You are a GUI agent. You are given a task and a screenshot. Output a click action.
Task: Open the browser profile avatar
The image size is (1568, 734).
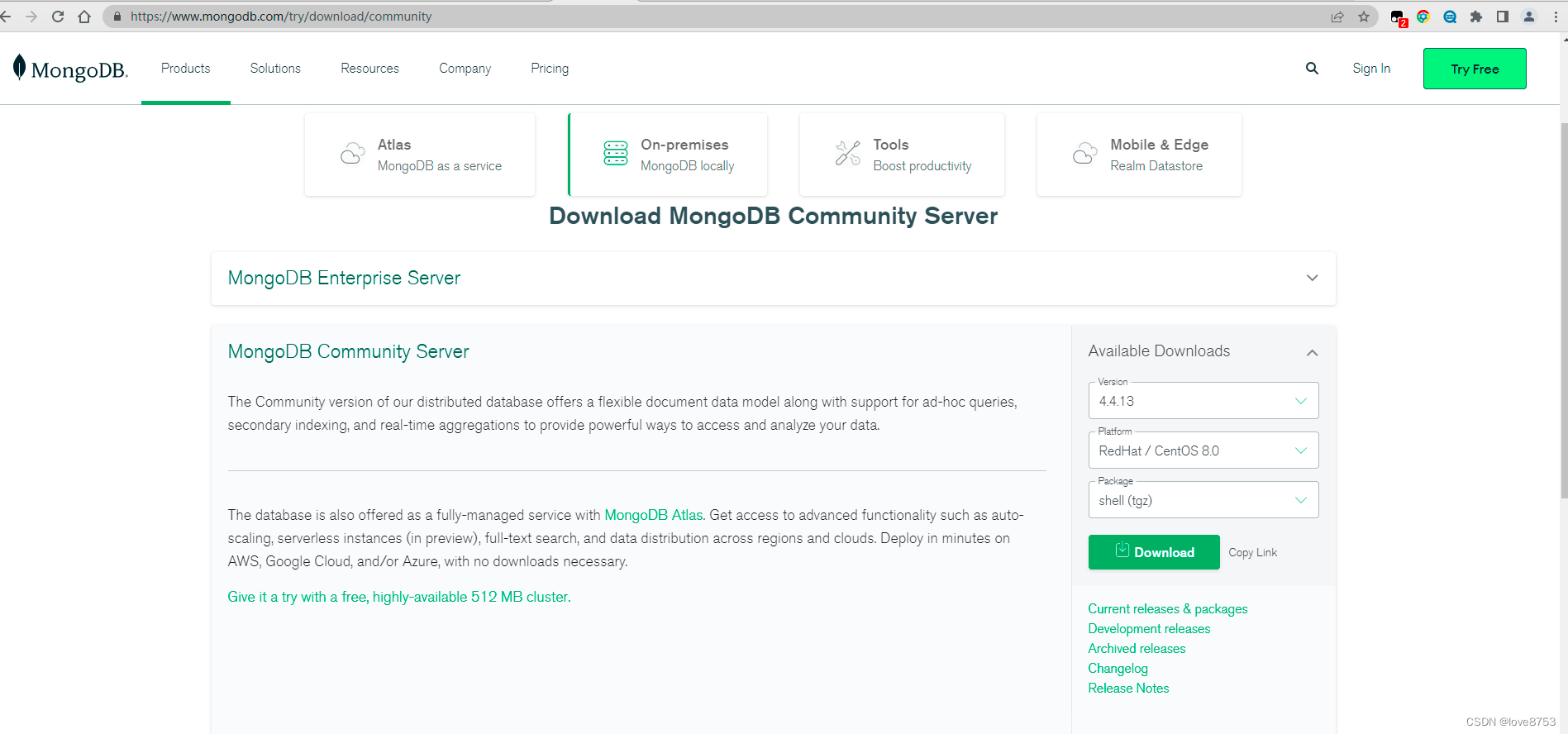[x=1529, y=17]
